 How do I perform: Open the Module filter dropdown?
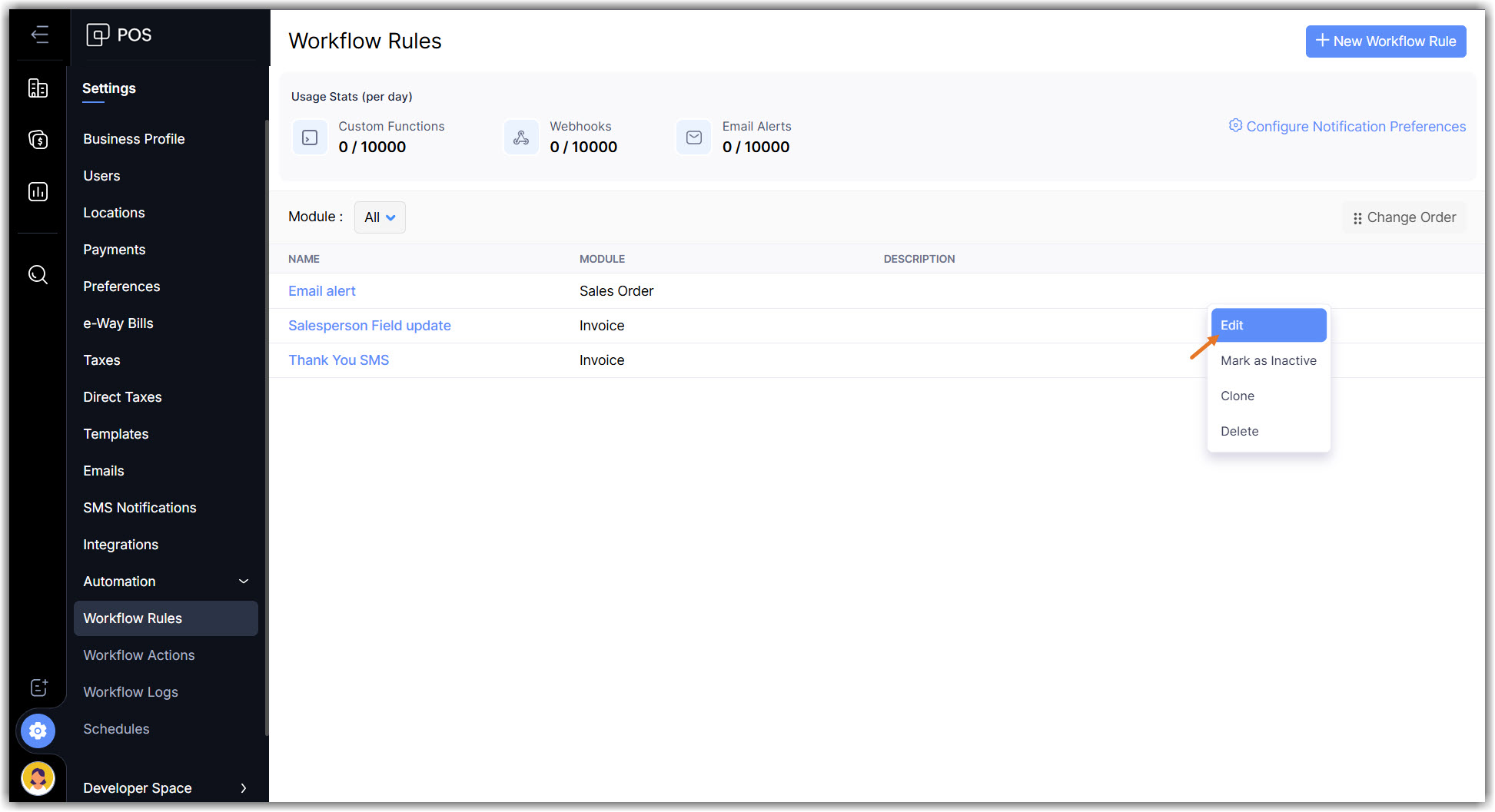[380, 217]
